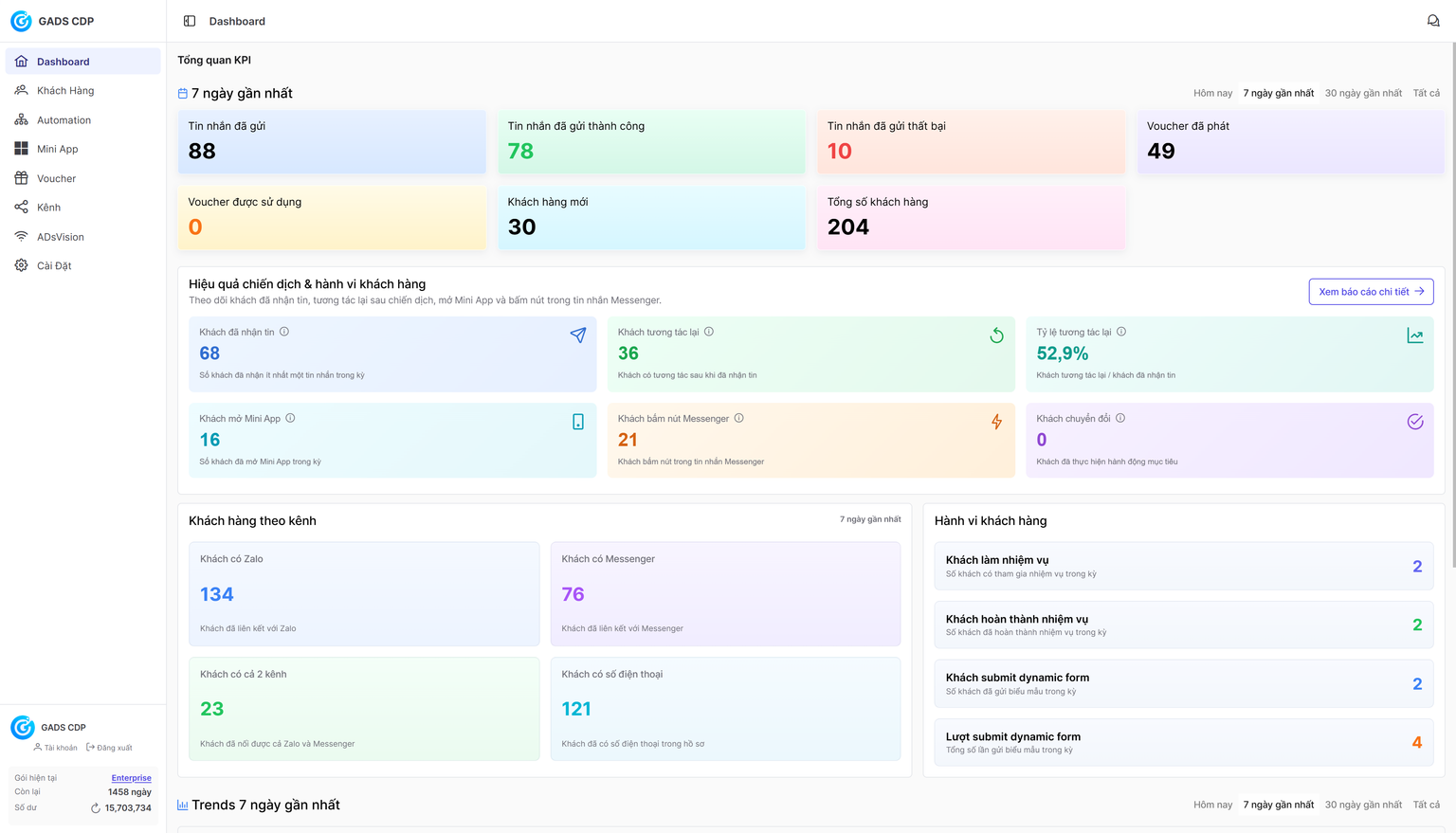Screen dimensions: 1456x833
Task: Click the Khách làm nhiệm vụ row
Action: (x=1183, y=566)
